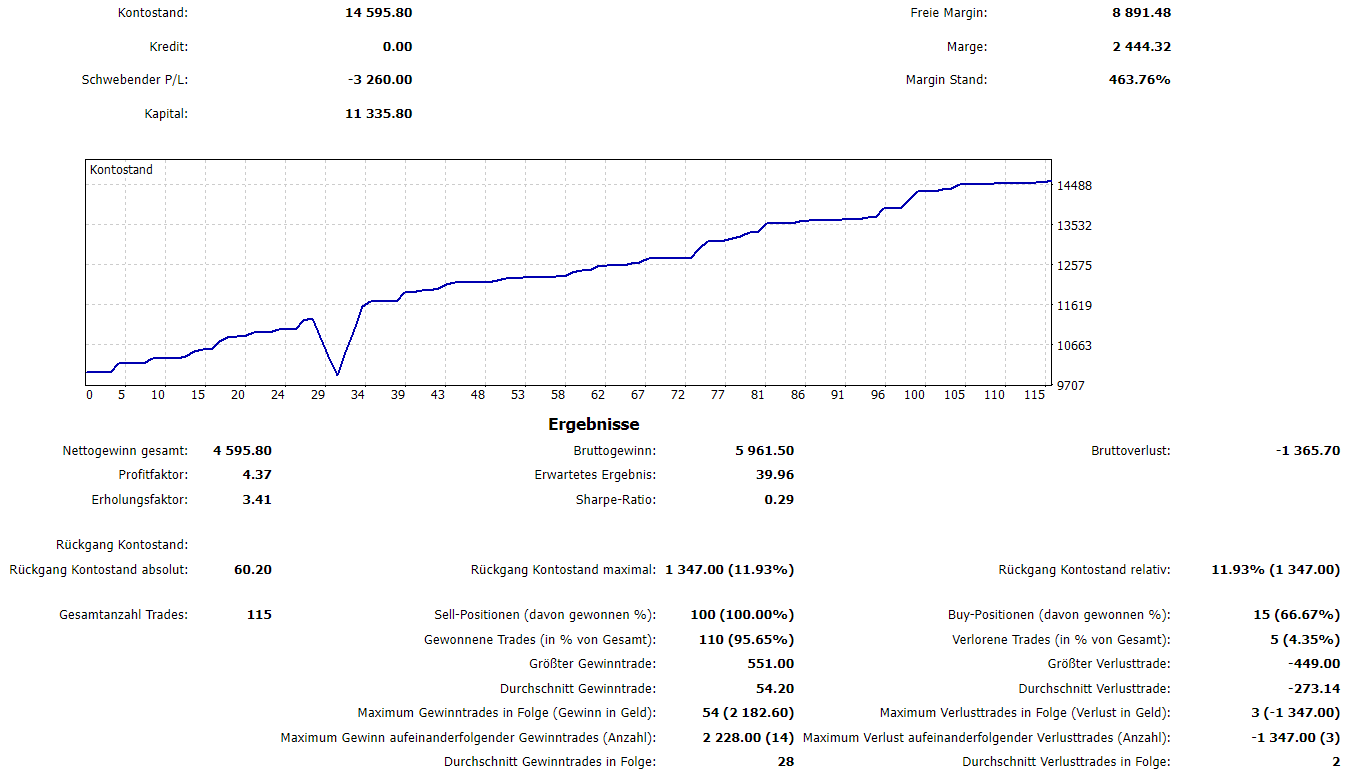
Task: Click the Nettogewinn gesamt value 4 595.80
Action: 242,451
